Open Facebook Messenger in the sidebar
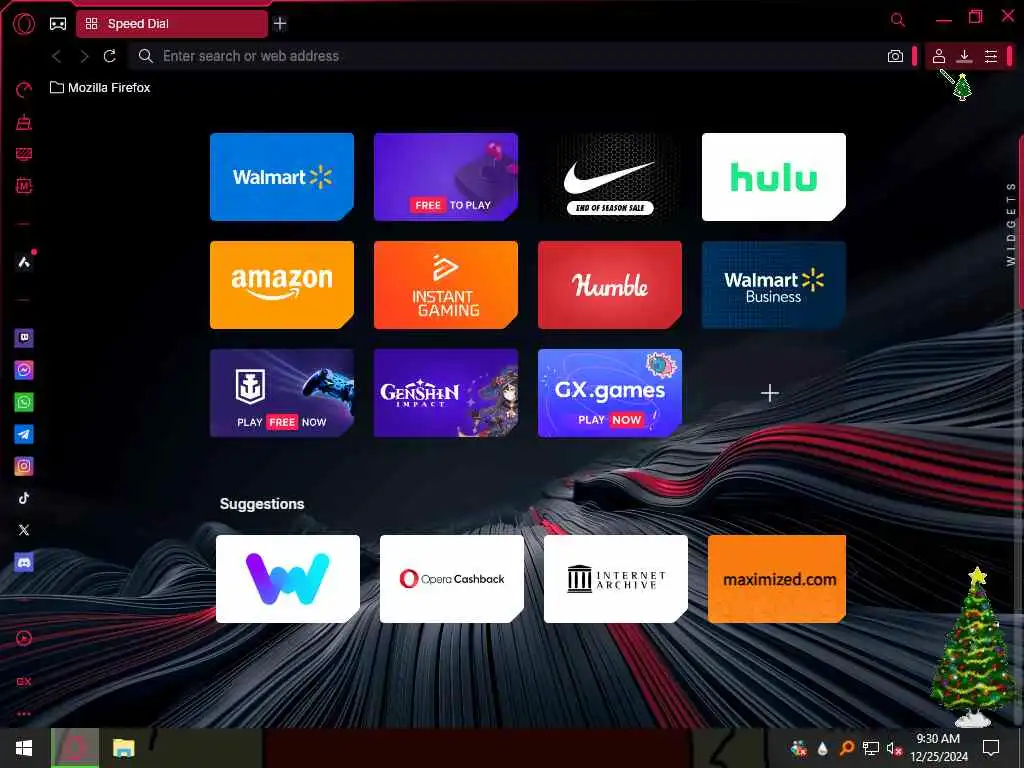 point(24,370)
